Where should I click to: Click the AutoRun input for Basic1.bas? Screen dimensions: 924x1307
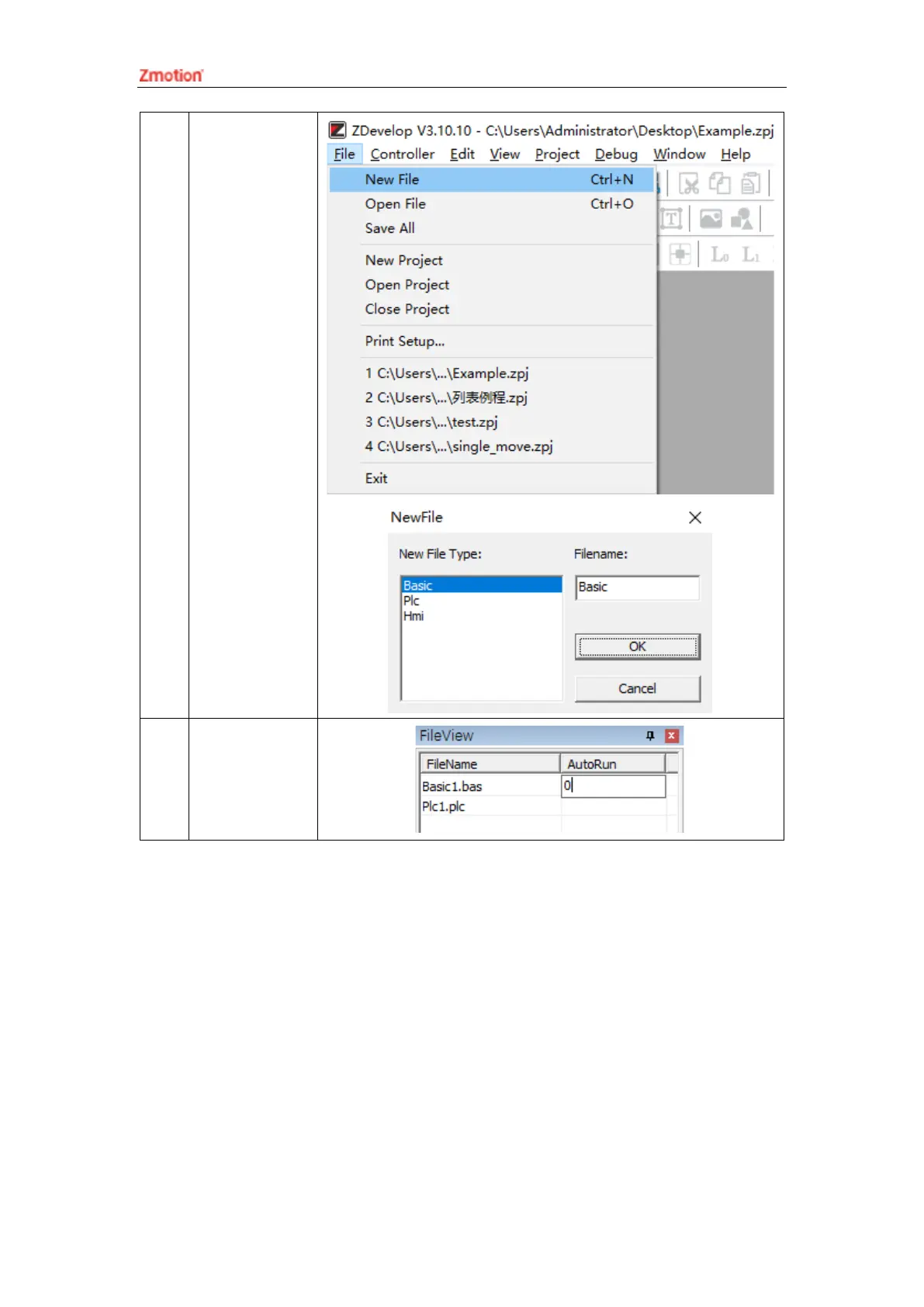point(613,785)
